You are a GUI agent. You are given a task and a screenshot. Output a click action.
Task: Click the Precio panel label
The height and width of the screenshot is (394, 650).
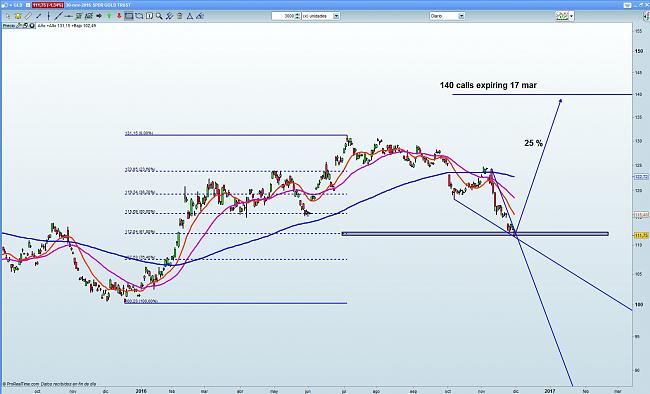pyautogui.click(x=9, y=26)
